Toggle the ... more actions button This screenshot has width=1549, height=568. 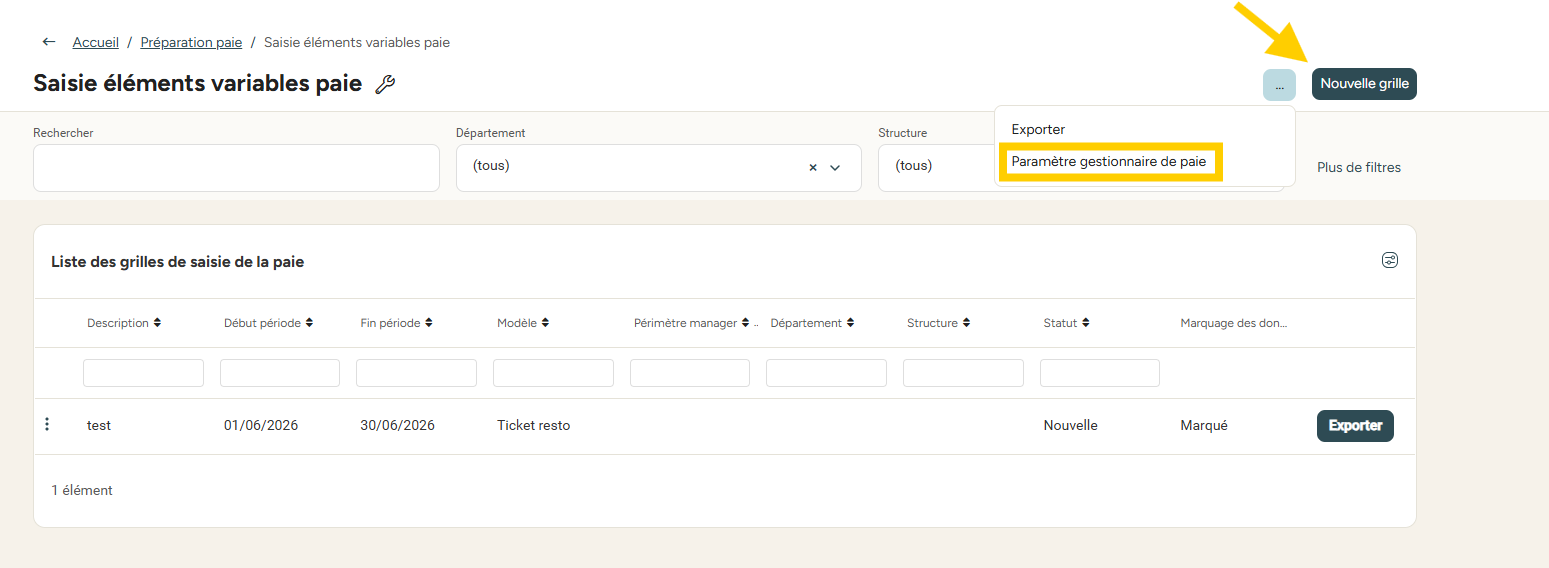[1279, 85]
